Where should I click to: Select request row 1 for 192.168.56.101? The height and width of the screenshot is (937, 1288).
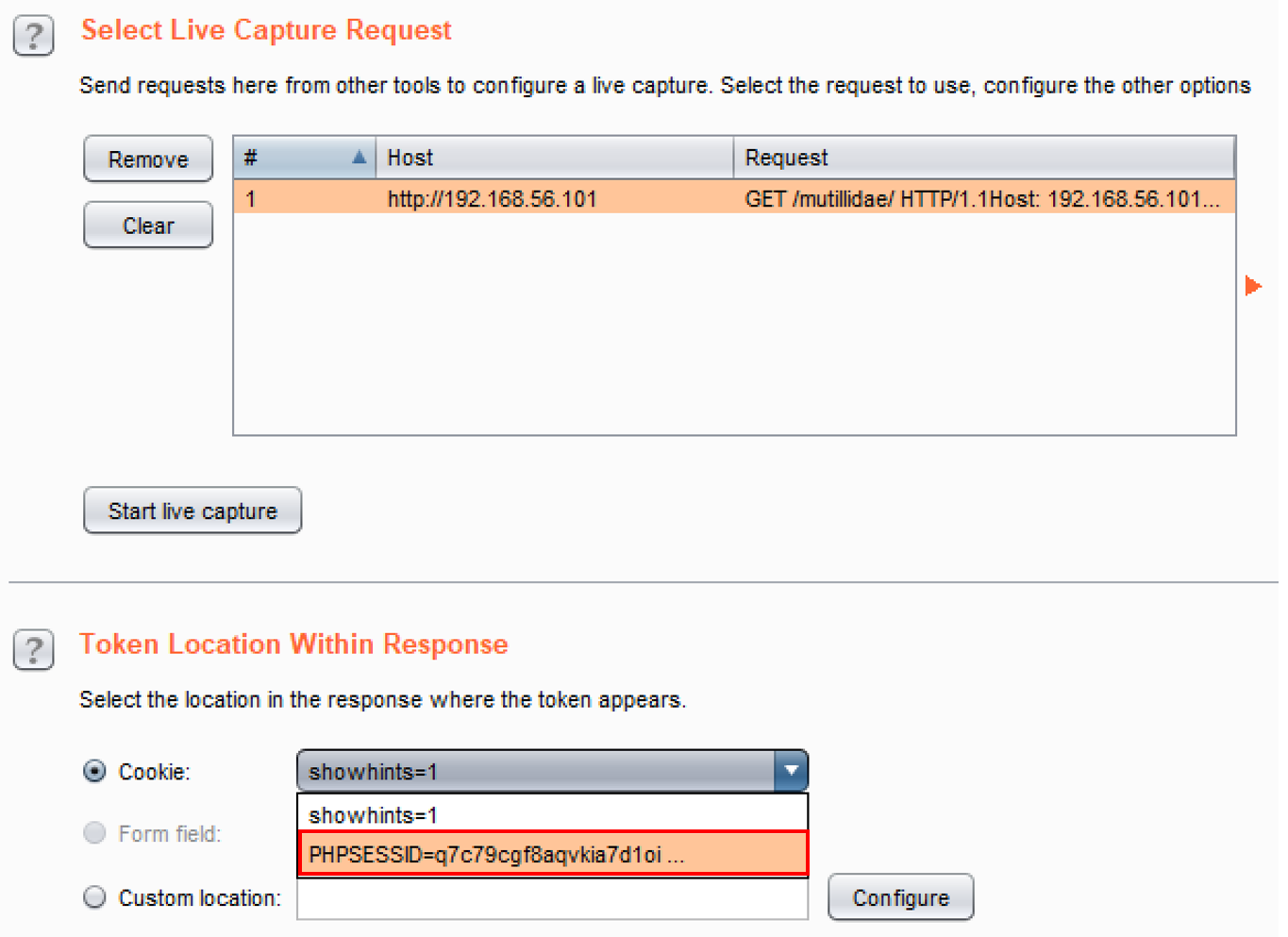click(733, 199)
